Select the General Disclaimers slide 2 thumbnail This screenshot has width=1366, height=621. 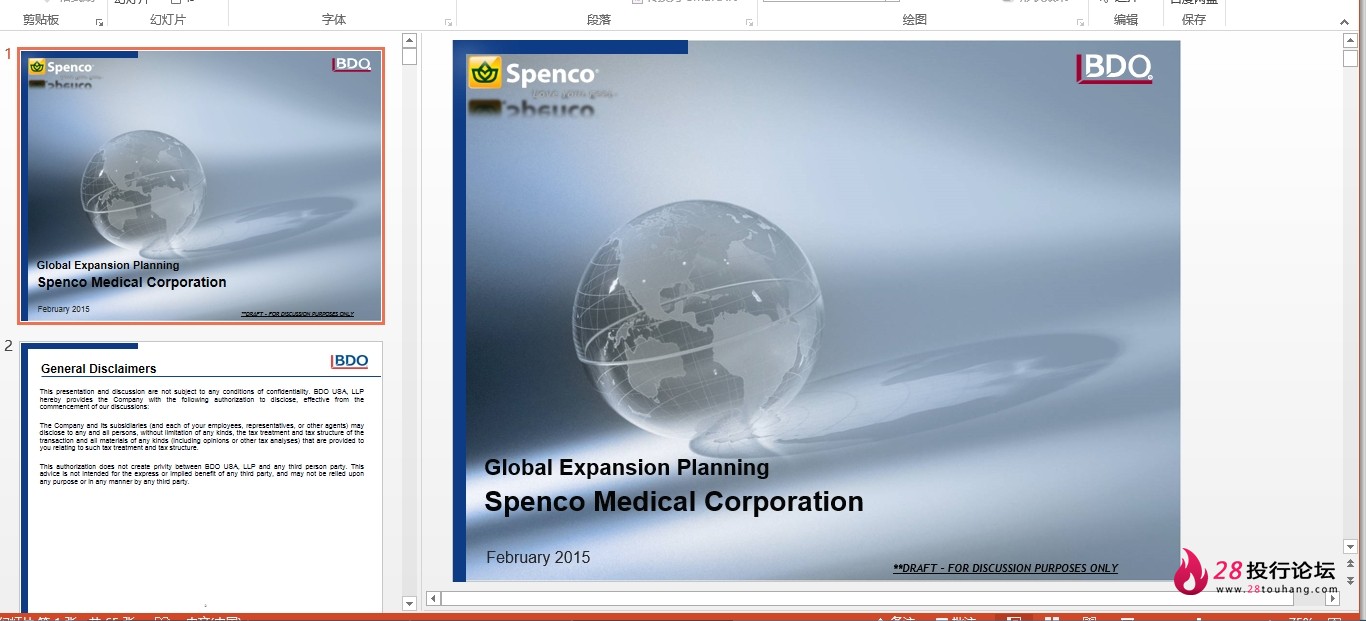pos(201,475)
